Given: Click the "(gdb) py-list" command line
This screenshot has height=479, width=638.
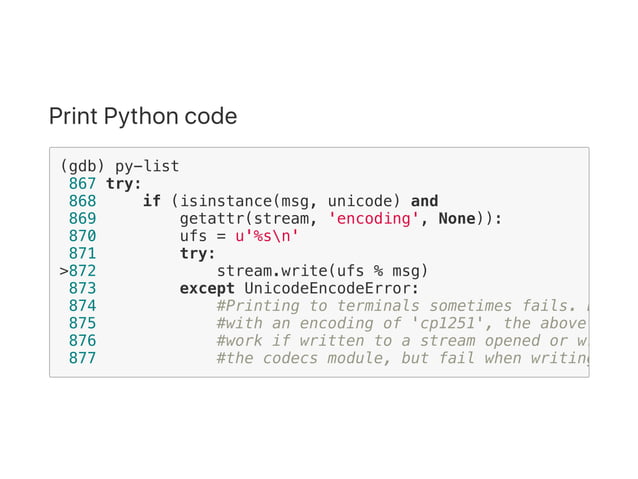Looking at the screenshot, I should (119, 165).
